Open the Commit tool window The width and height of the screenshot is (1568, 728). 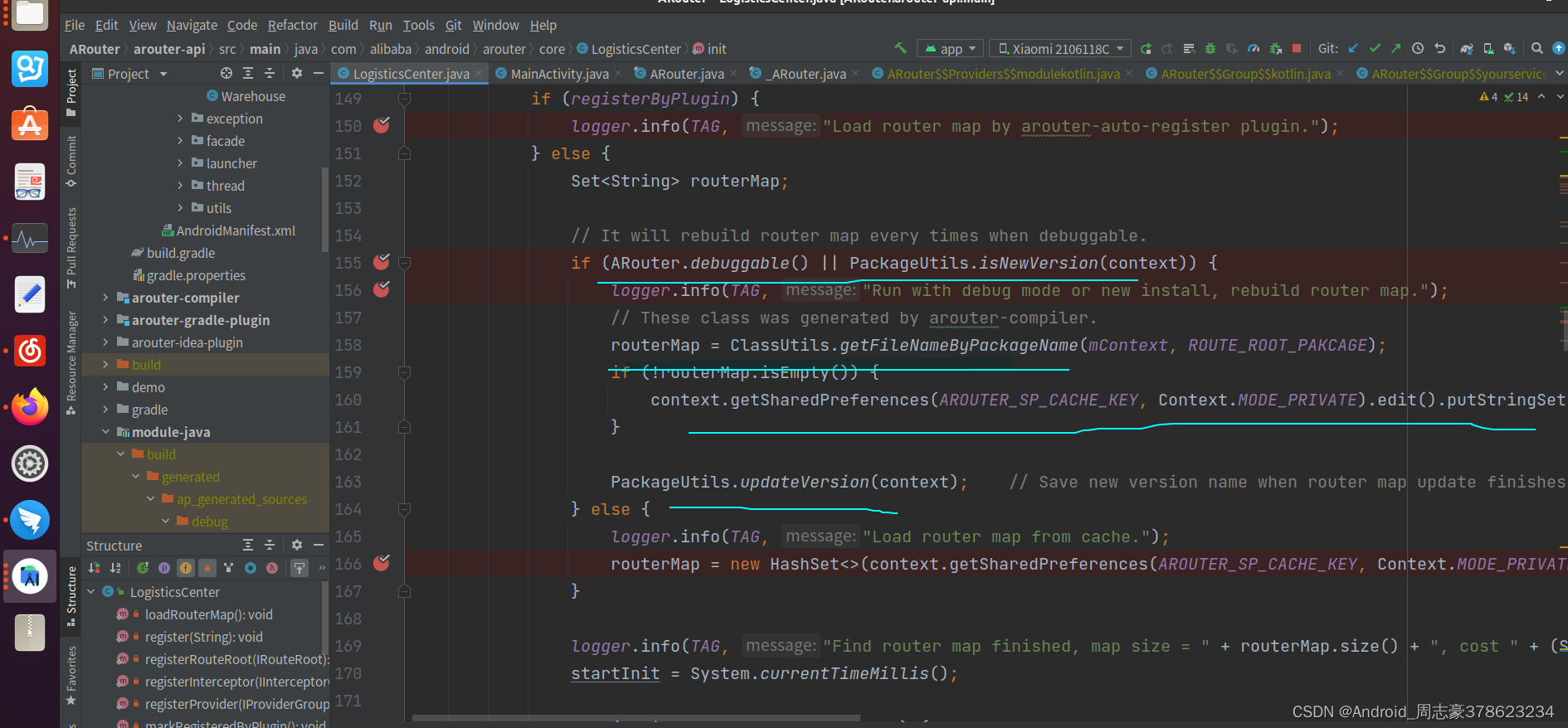point(71,162)
